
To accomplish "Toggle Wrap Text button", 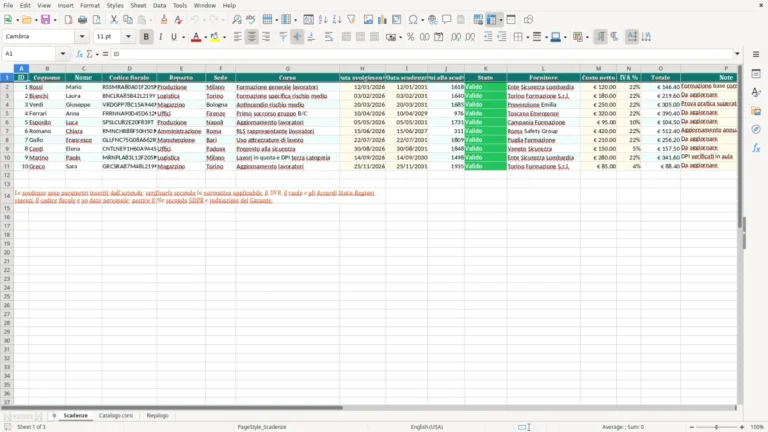I will click(x=329, y=37).
